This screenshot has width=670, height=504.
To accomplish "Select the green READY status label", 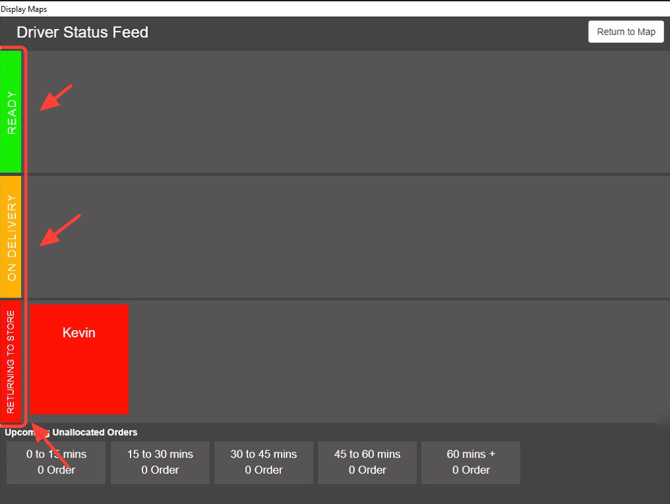I will (x=11, y=112).
